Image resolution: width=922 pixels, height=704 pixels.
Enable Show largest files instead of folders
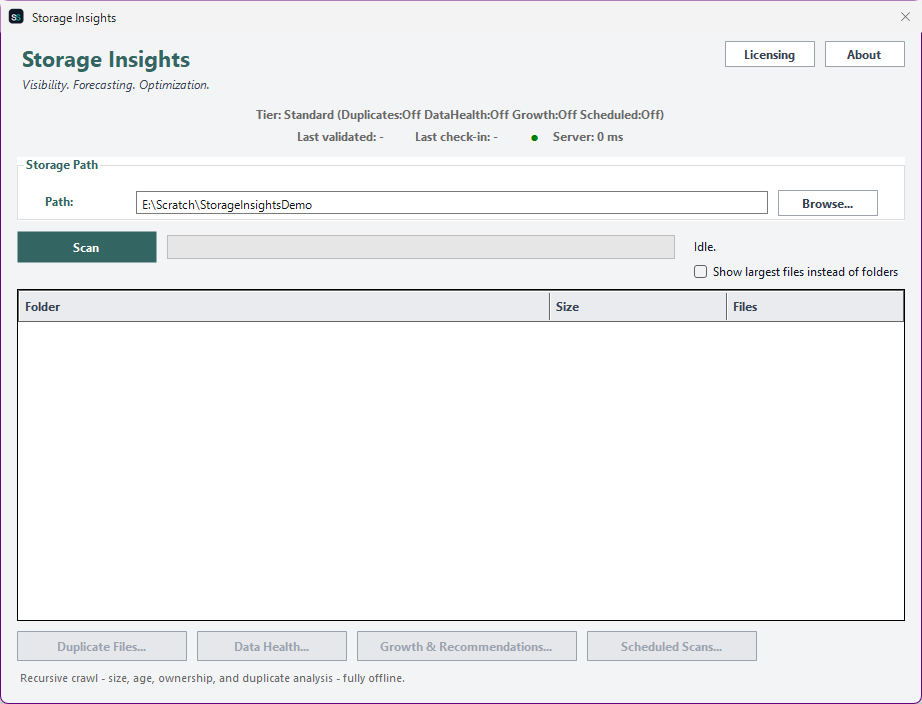(x=700, y=272)
